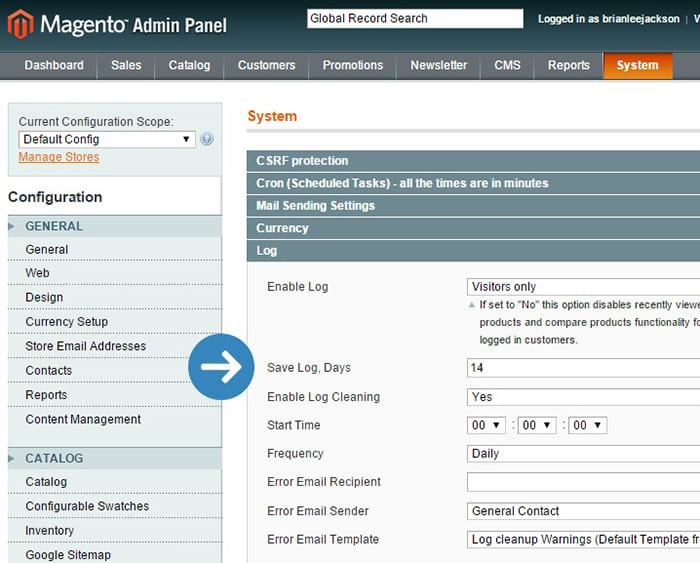Open the Newsletter menu

pyautogui.click(x=439, y=66)
